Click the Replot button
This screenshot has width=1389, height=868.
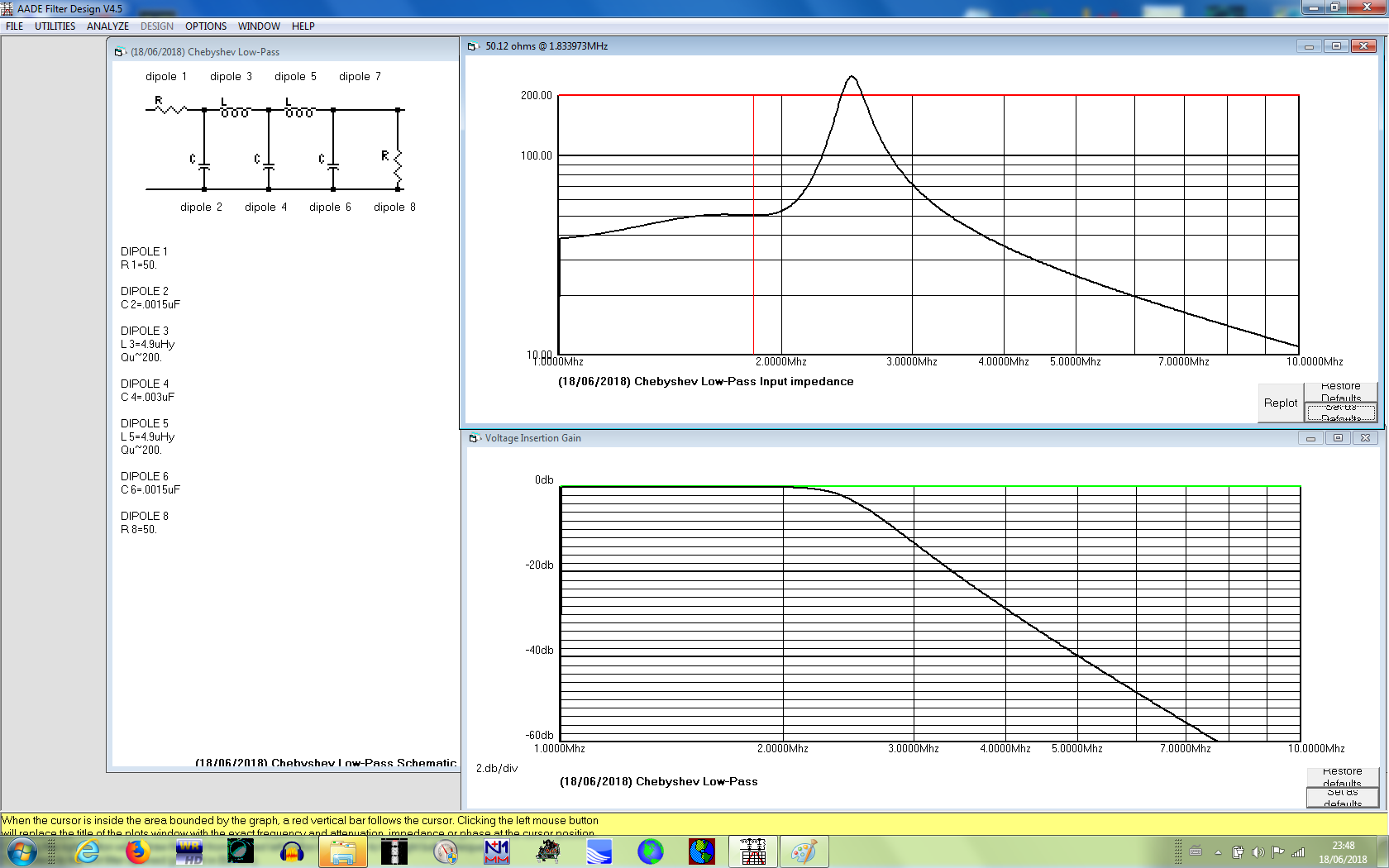click(1280, 403)
